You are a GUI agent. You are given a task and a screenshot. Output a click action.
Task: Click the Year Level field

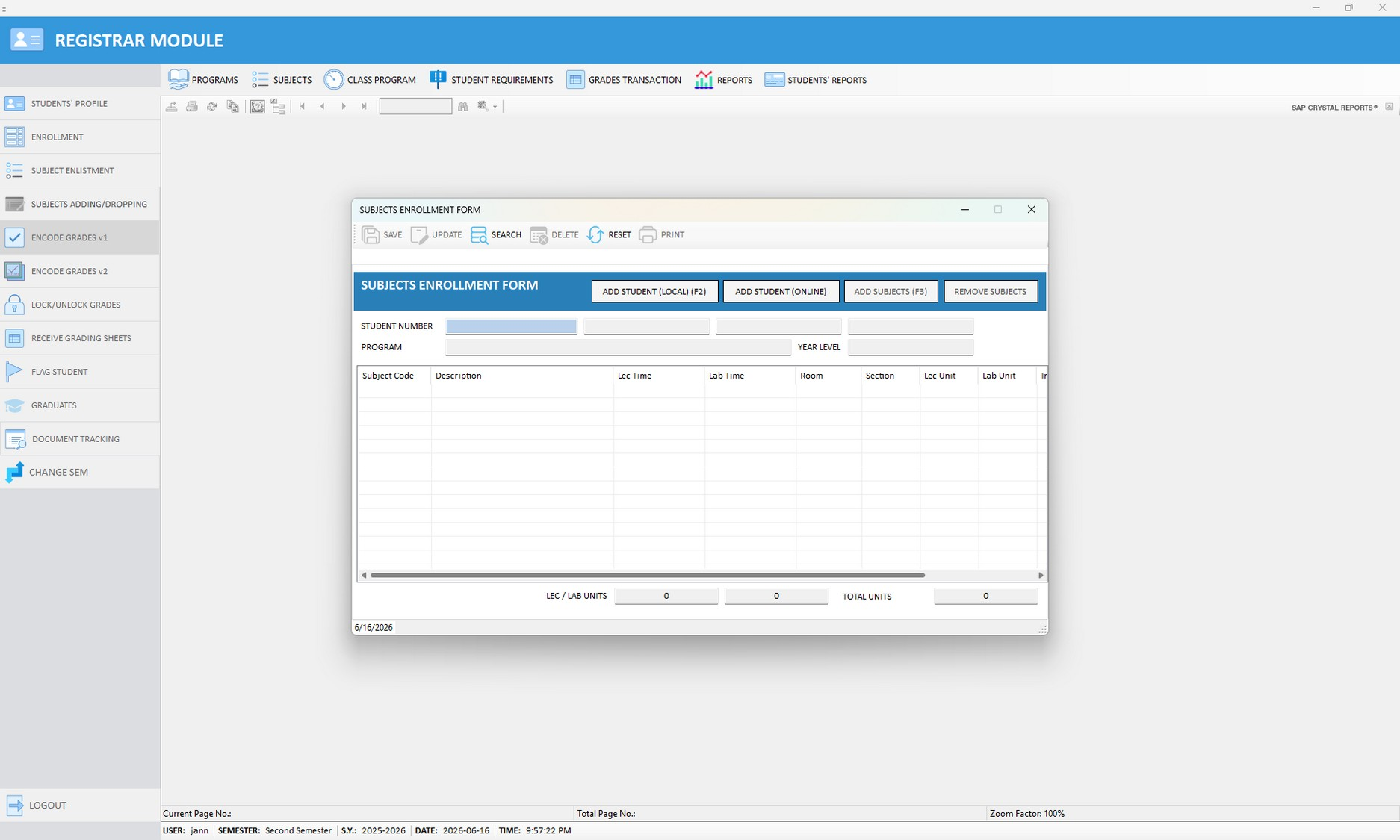911,347
